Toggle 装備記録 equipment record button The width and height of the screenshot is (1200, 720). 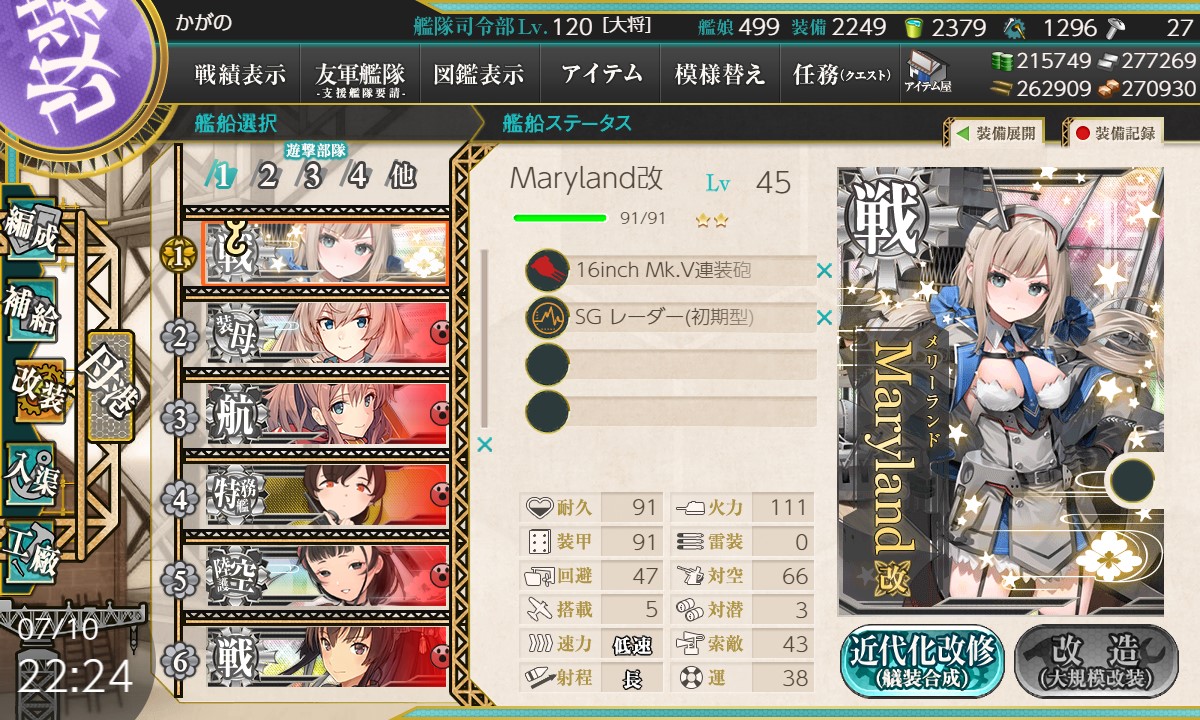pos(1114,132)
